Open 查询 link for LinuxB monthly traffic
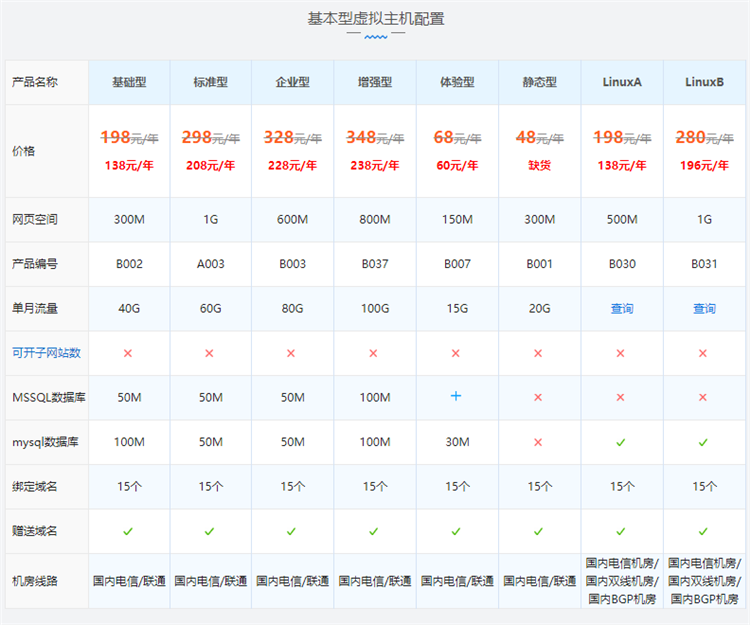 (x=704, y=309)
